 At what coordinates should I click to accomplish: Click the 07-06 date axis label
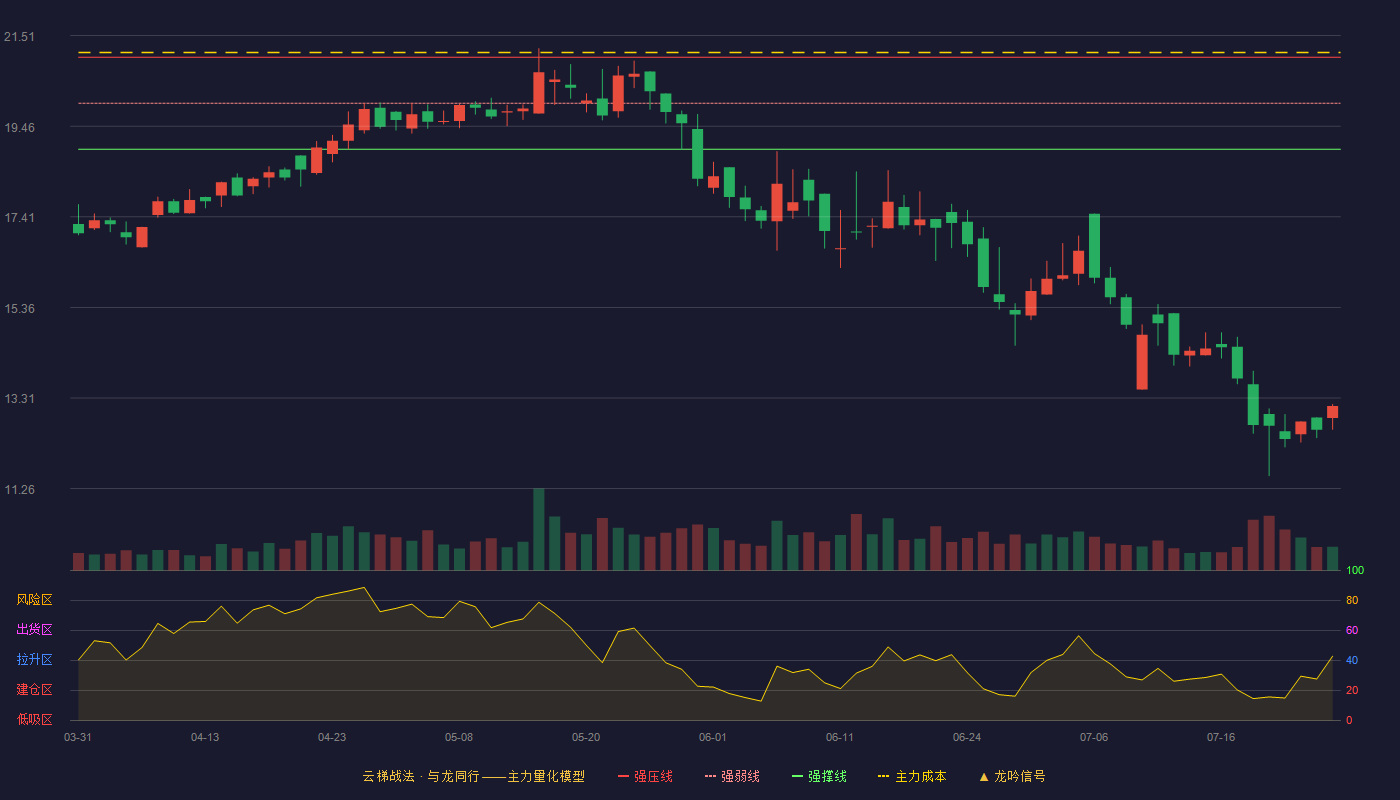point(1094,737)
